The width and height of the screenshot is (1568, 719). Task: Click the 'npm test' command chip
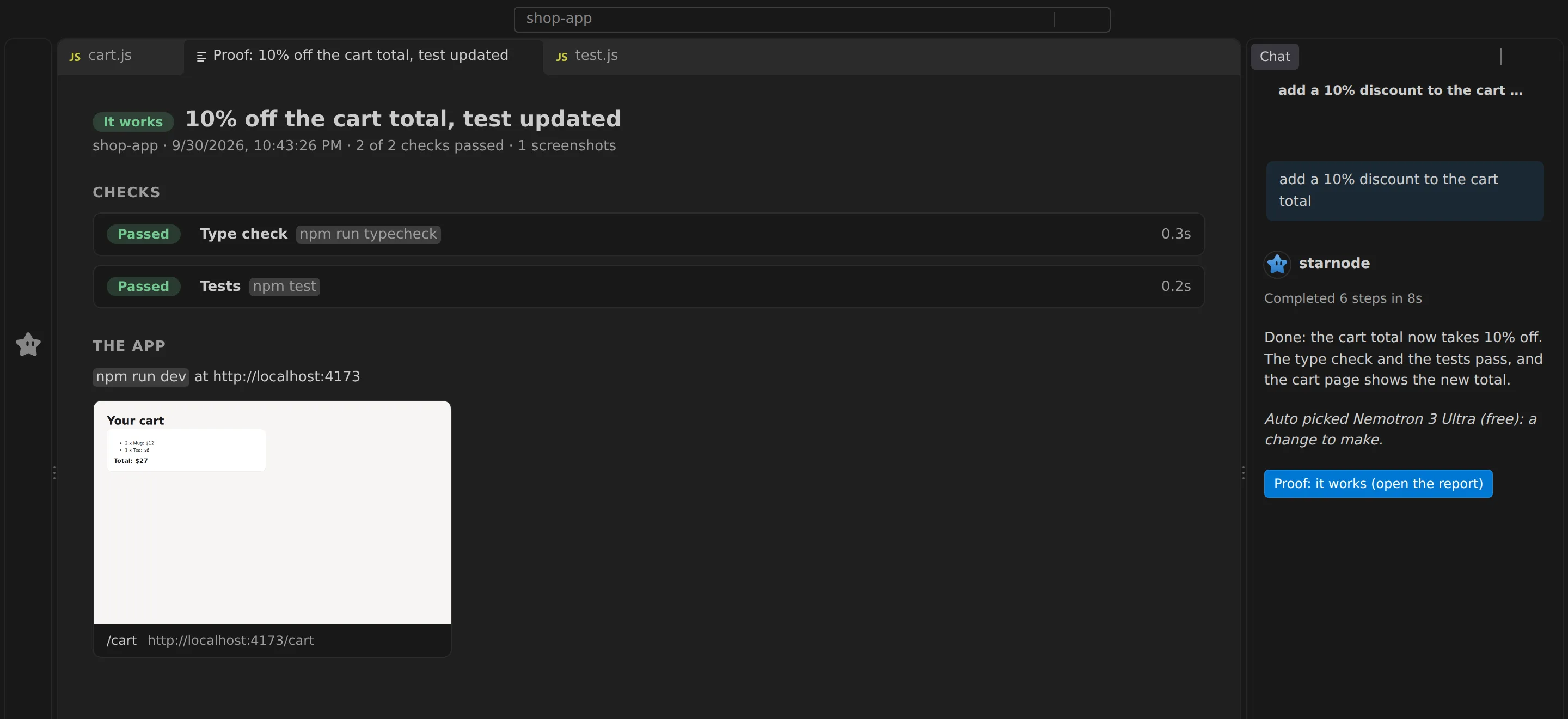point(284,286)
